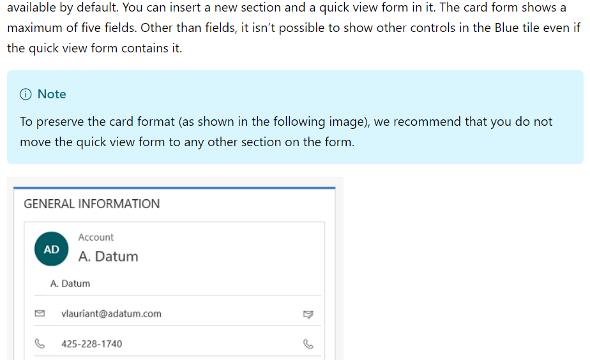590x360 pixels.
Task: Click the paragraph about Blue tile fields
Action: [294, 28]
